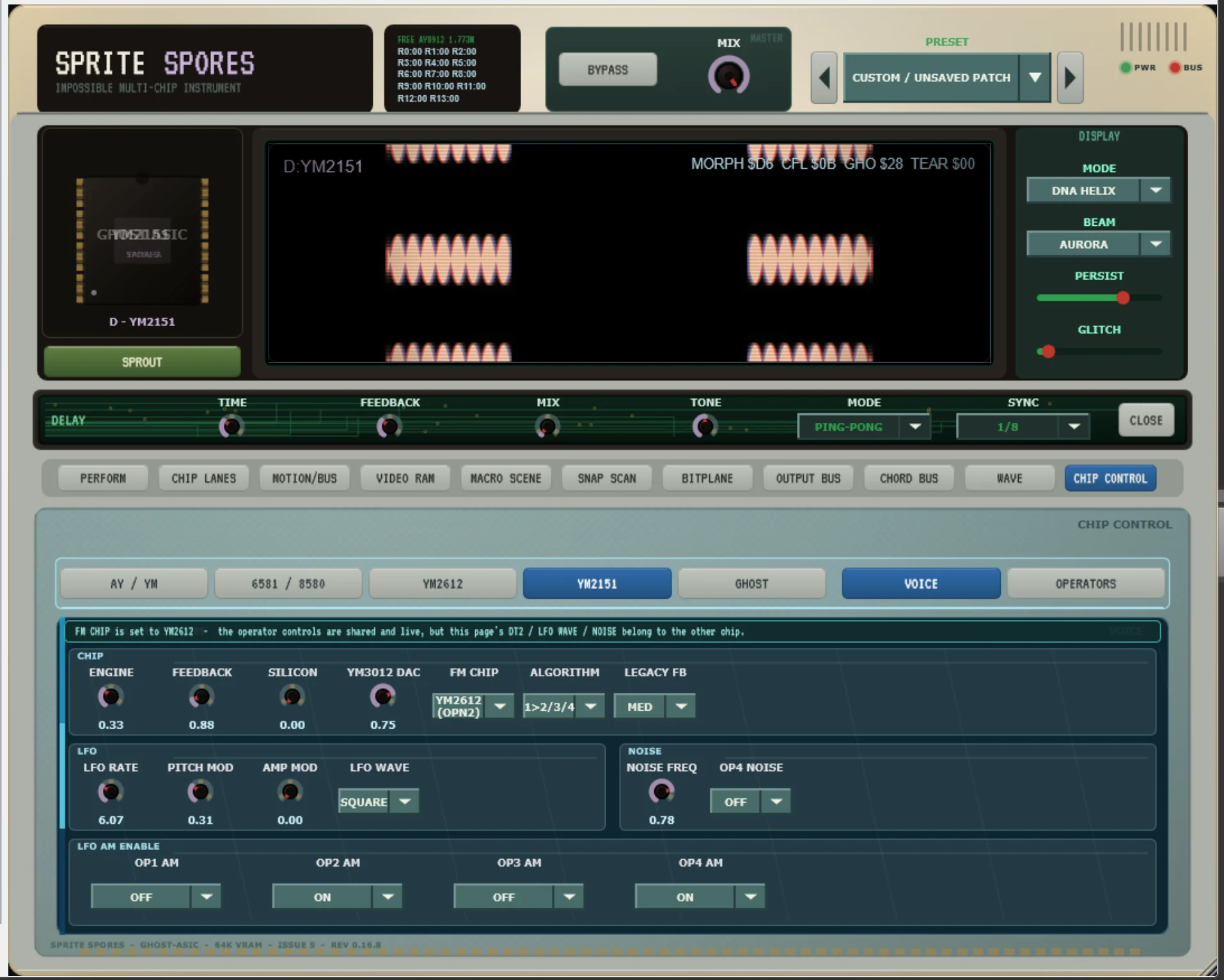Click the DNA helix waveform display
Viewport: 1224px width, 980px height.
point(629,253)
